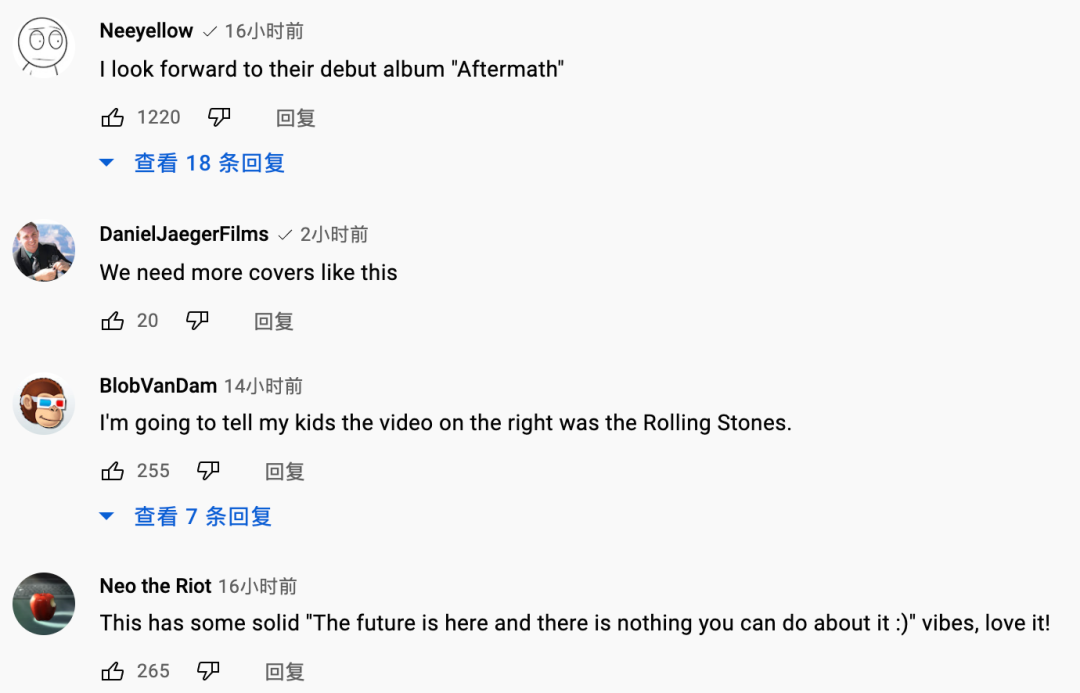The height and width of the screenshot is (693, 1080).
Task: Reply to DanielJaegerFilms' comment
Action: coord(273,322)
